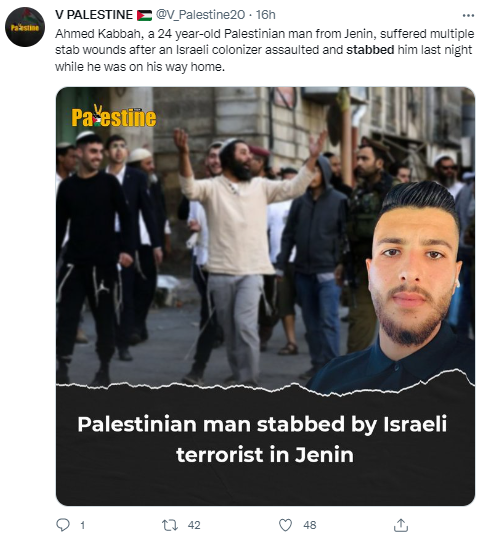Click the V PALESTINE display name

click(94, 15)
